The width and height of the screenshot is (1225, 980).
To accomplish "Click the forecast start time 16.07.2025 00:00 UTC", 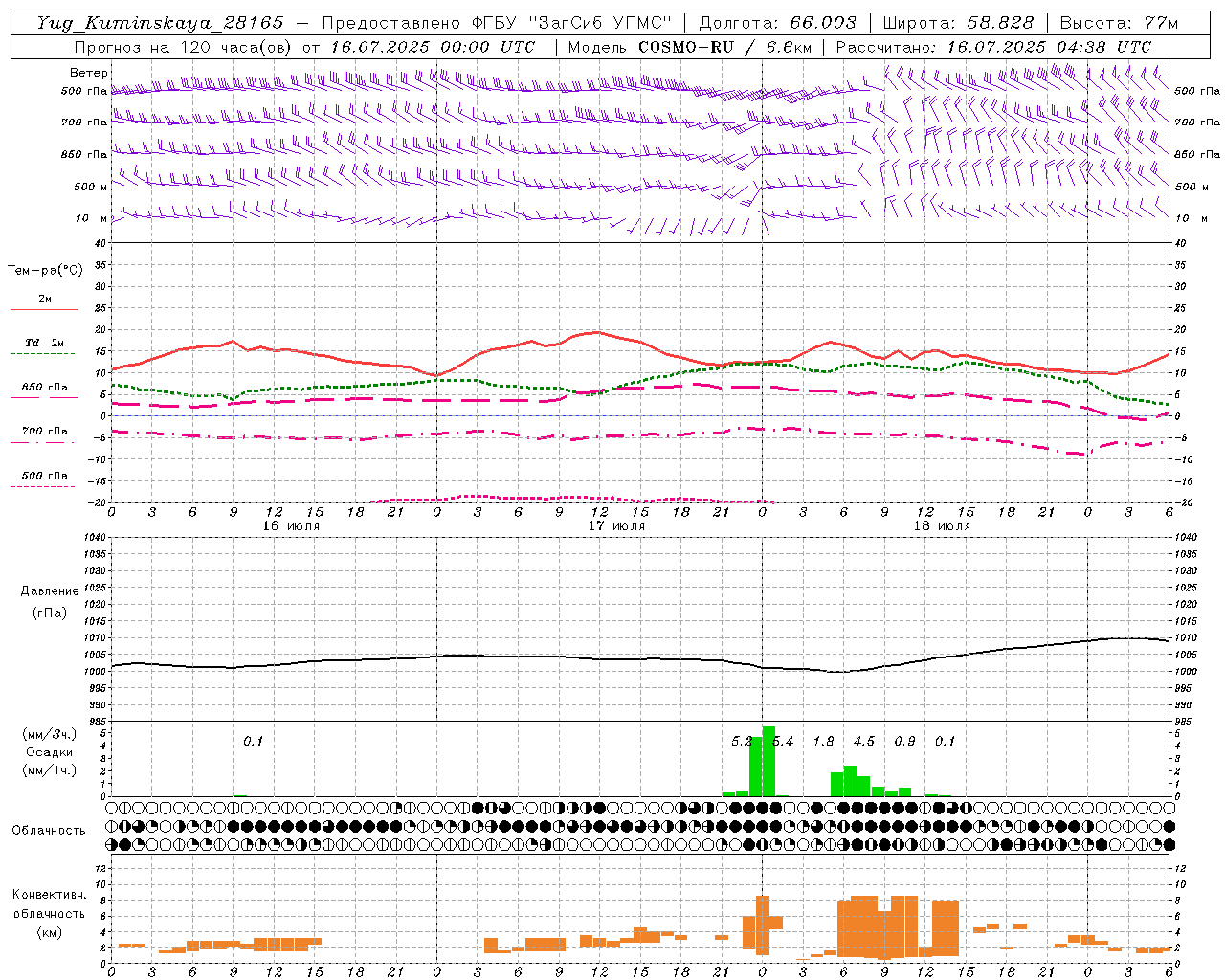I will coord(433,47).
